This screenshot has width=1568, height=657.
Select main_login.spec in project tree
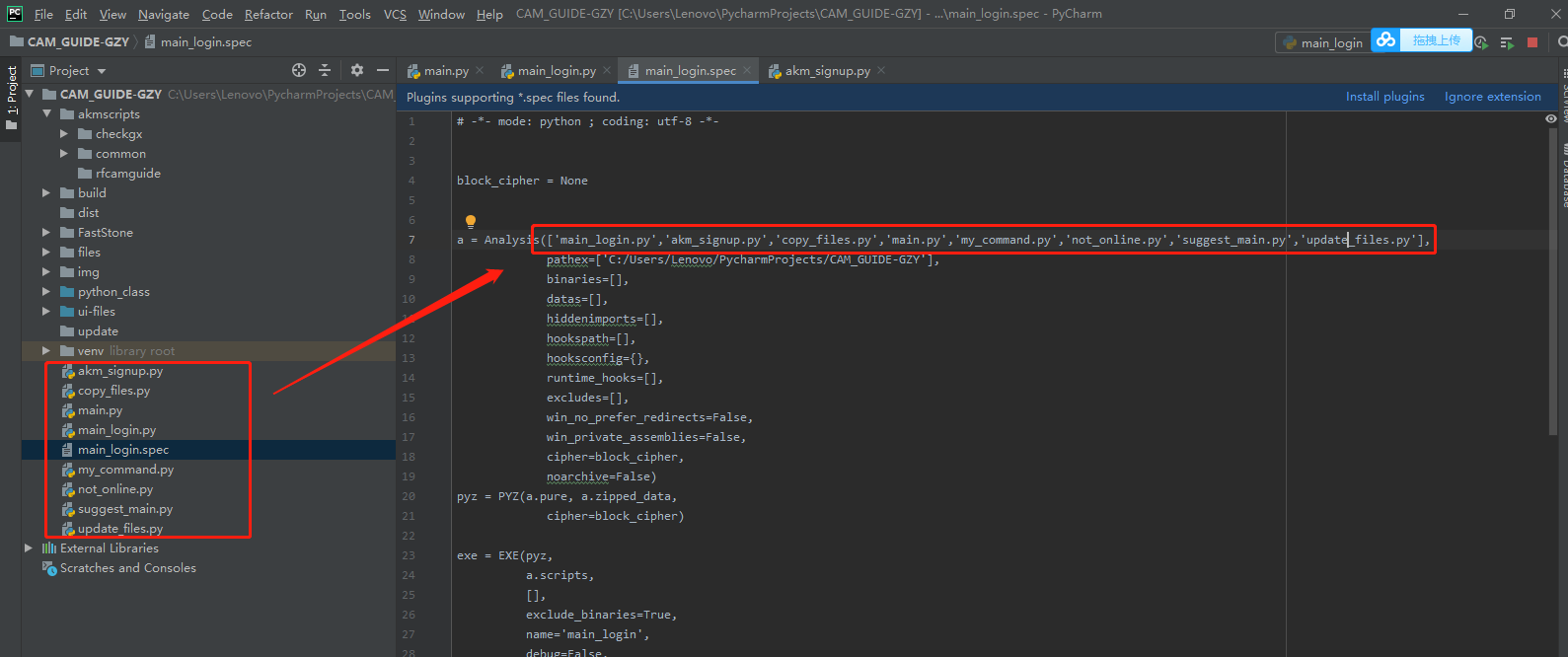(x=123, y=450)
